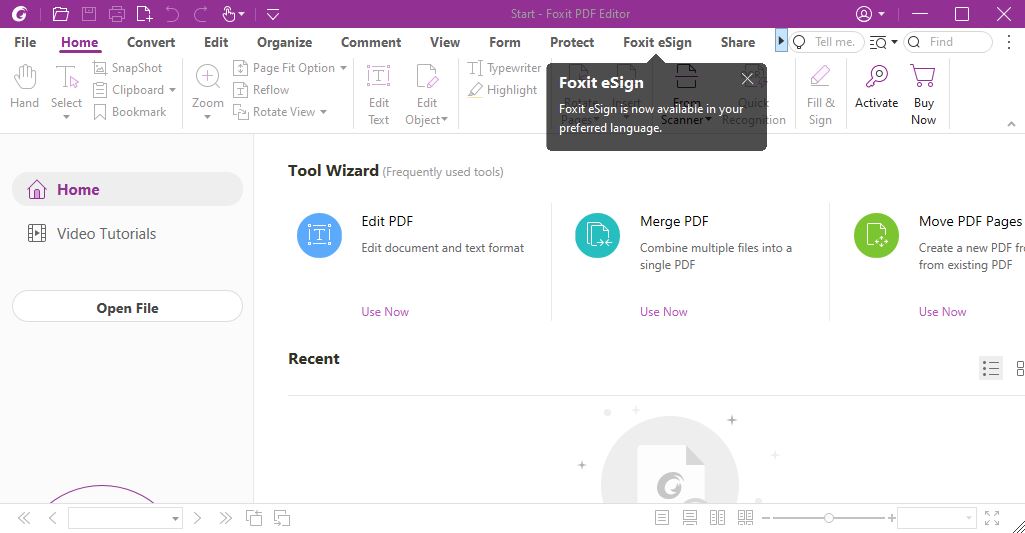The height and width of the screenshot is (533, 1025).
Task: Click Use Now under Merge PDF
Action: (664, 312)
